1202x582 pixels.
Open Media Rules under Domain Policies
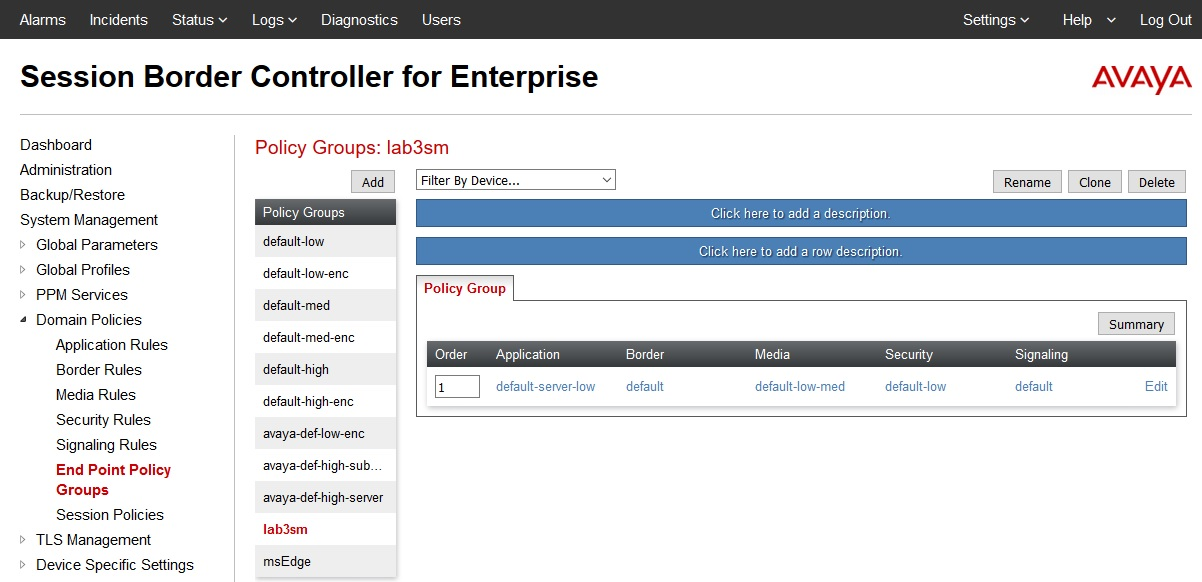(96, 395)
